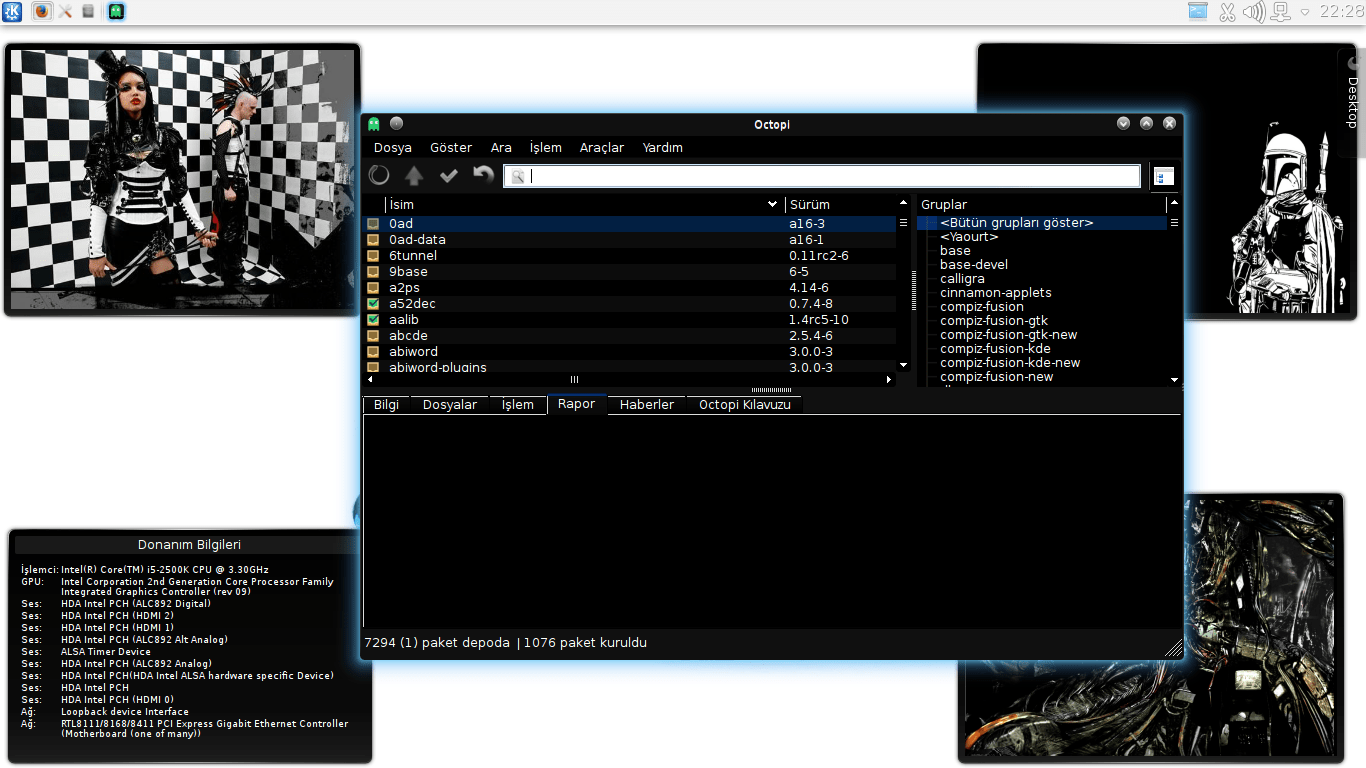
Task: Open the Ara menu
Action: (501, 148)
